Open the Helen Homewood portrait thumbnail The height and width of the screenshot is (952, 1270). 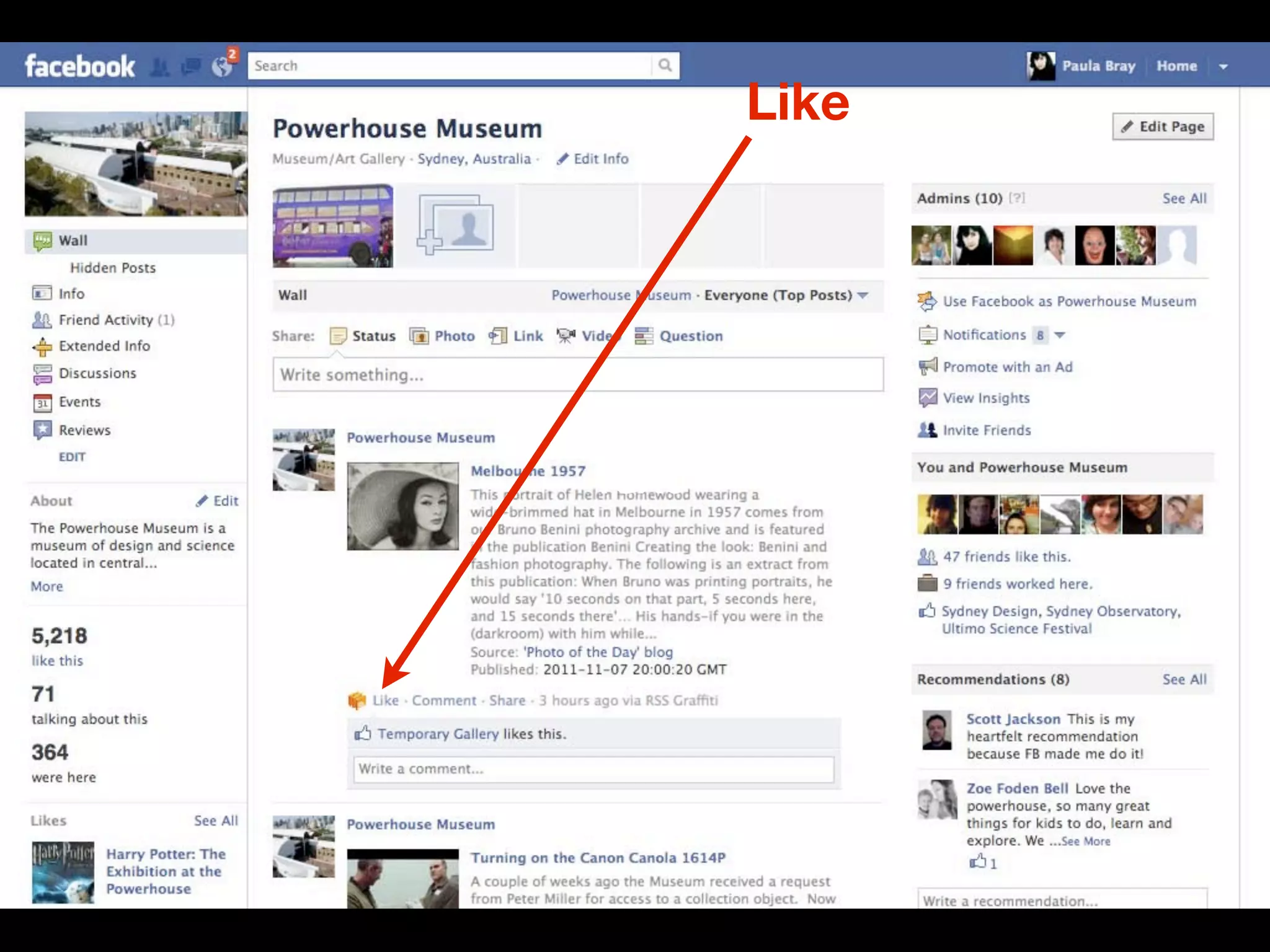(402, 506)
